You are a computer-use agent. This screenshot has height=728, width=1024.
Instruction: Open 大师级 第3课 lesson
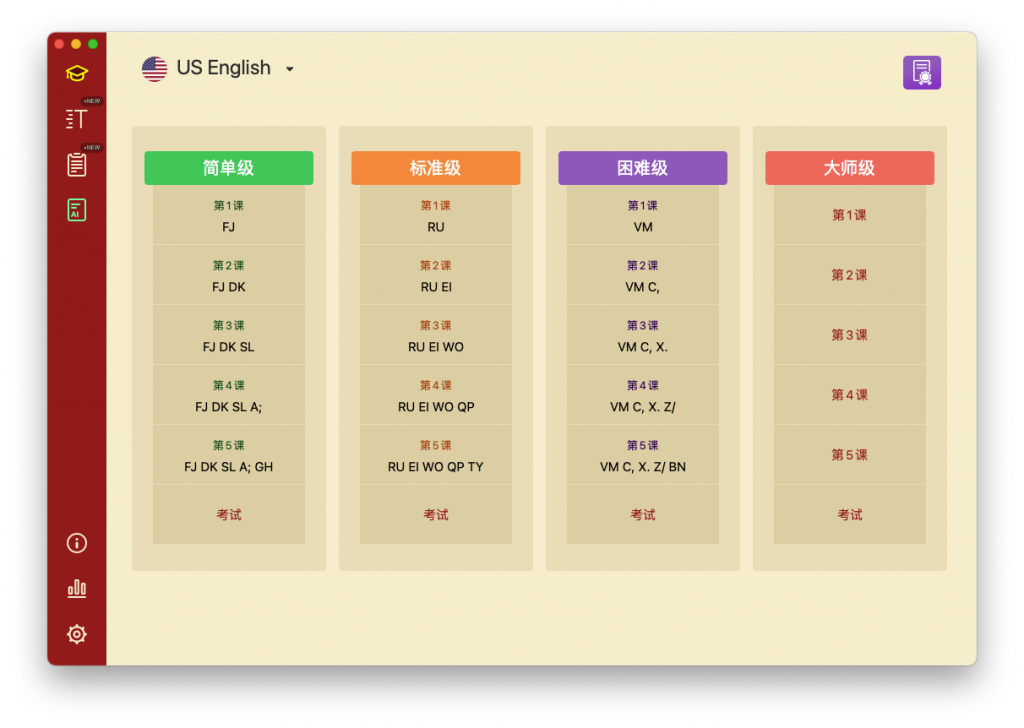tap(850, 335)
